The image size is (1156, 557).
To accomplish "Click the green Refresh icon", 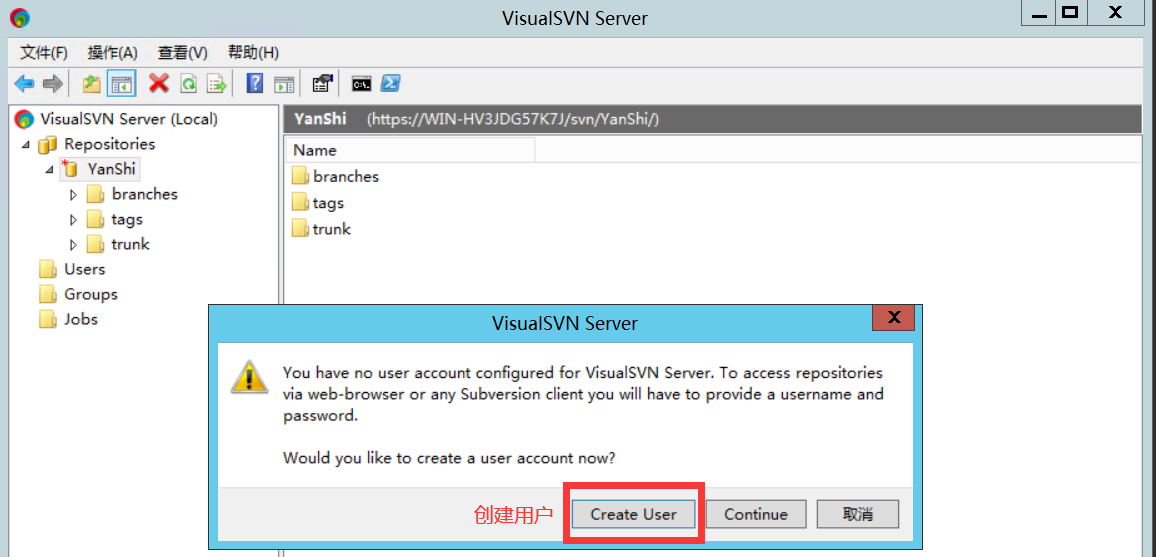I will point(189,84).
